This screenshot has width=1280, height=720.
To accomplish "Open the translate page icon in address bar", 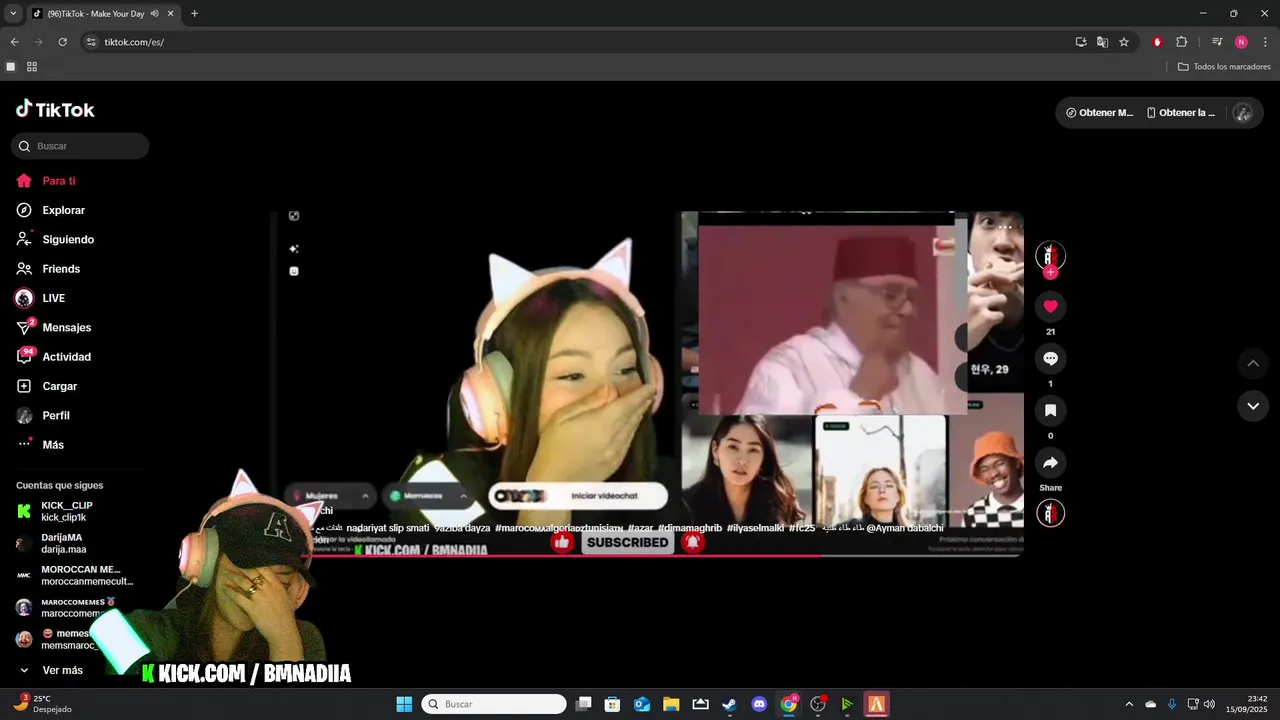I will point(1102,42).
